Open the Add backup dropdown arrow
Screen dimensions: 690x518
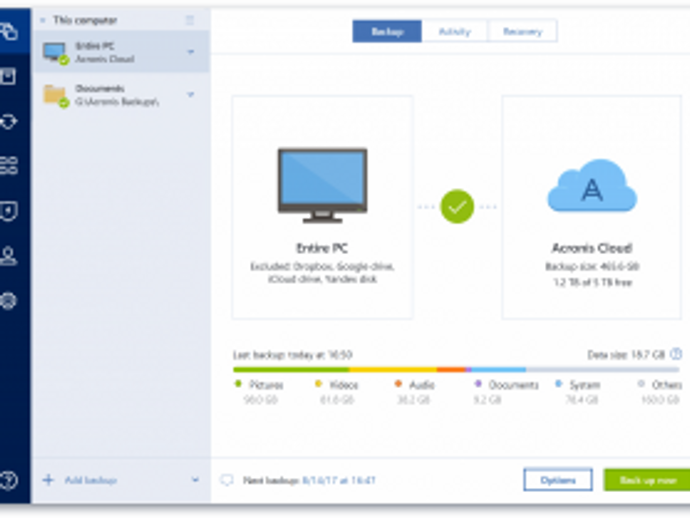point(195,480)
